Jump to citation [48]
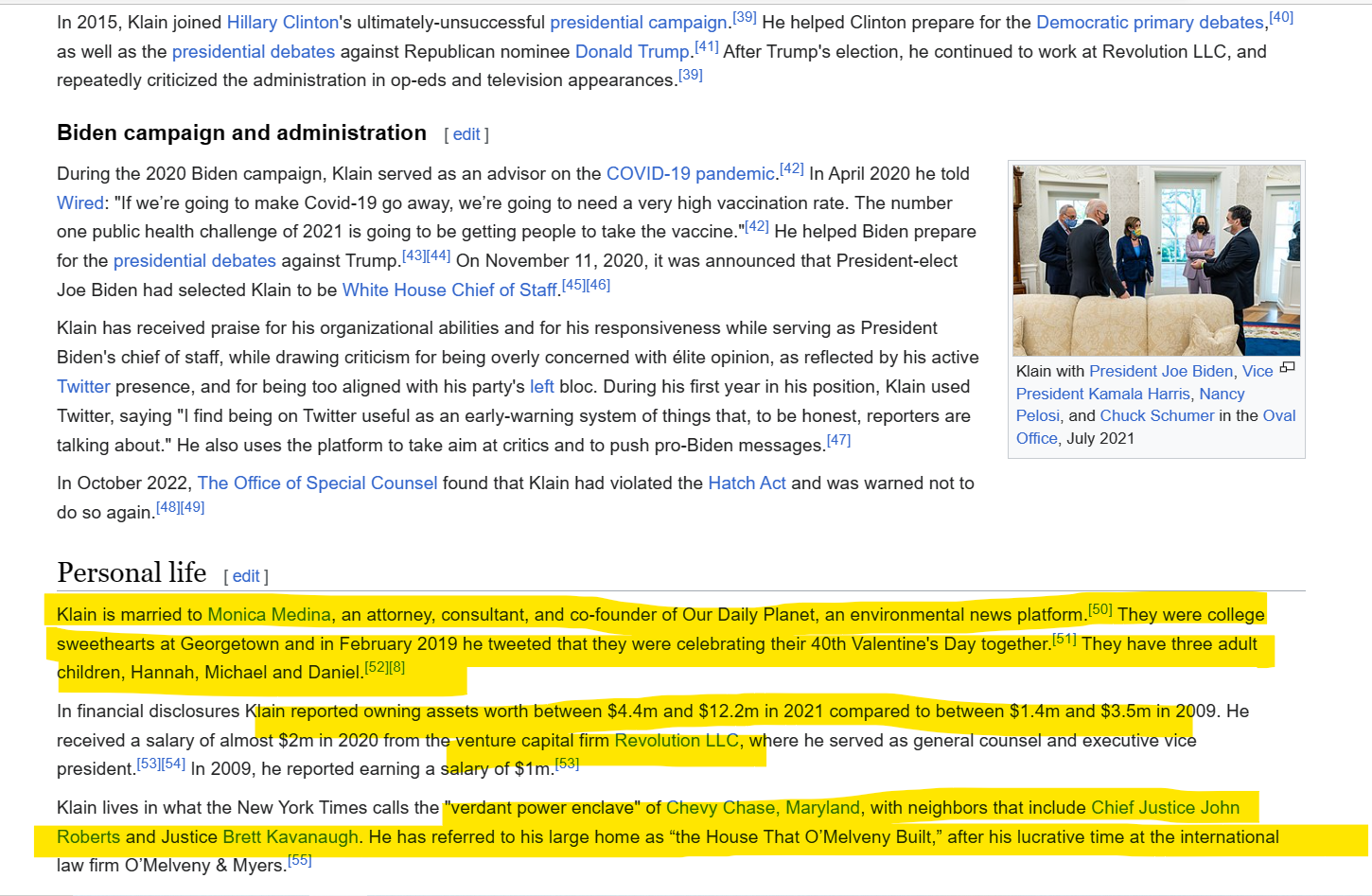 [167, 507]
